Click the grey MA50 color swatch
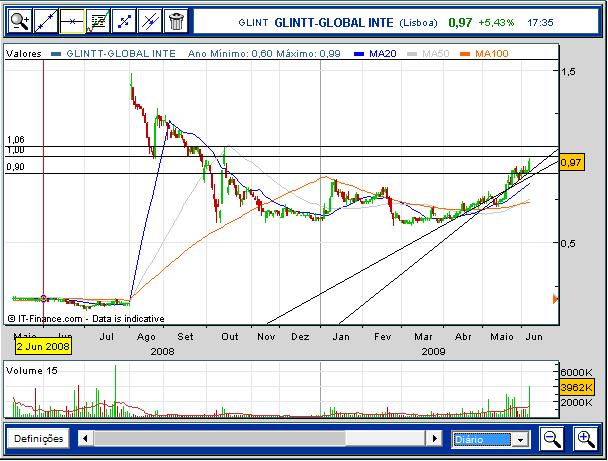The image size is (608, 461). pyautogui.click(x=412, y=54)
